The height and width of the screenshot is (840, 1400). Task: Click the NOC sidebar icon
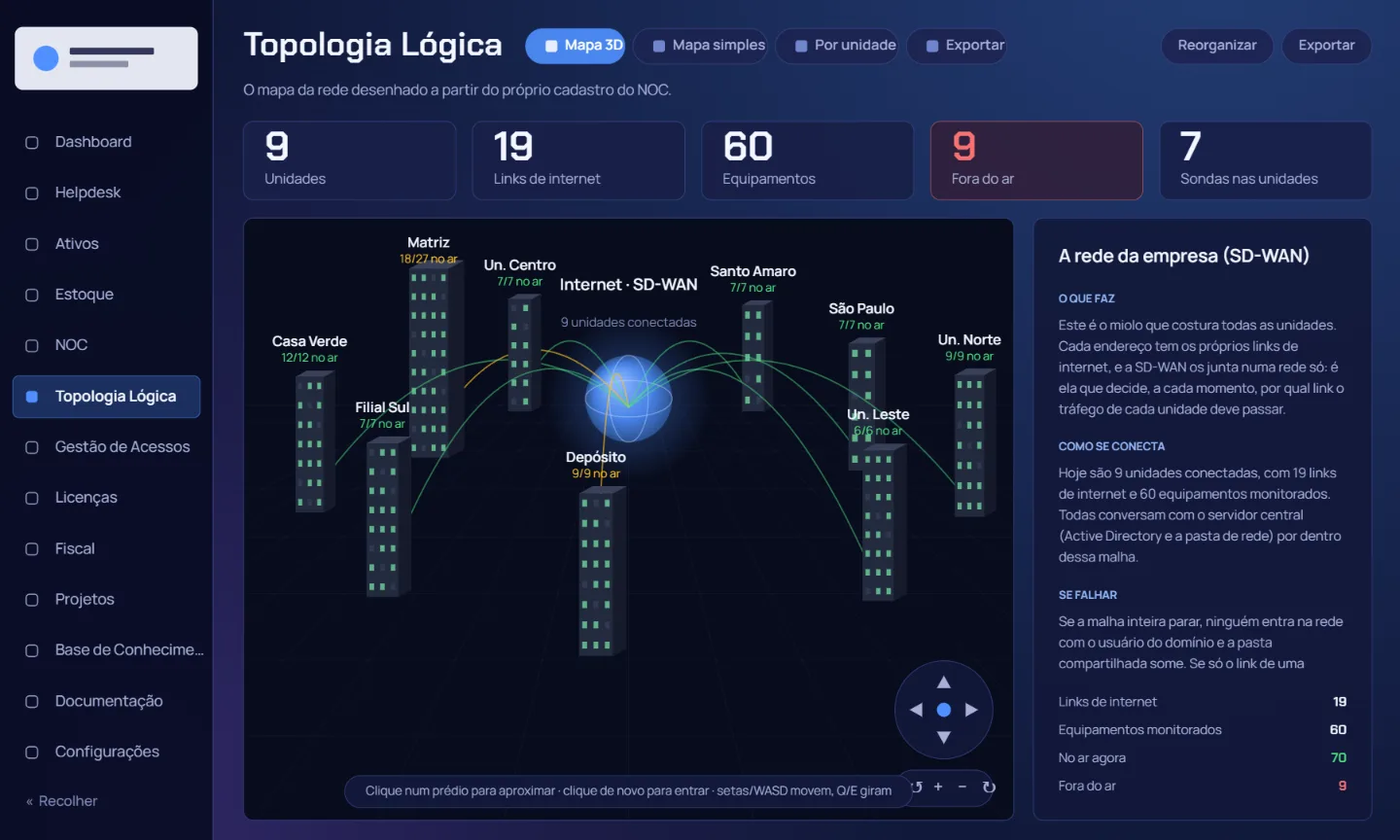pos(32,345)
